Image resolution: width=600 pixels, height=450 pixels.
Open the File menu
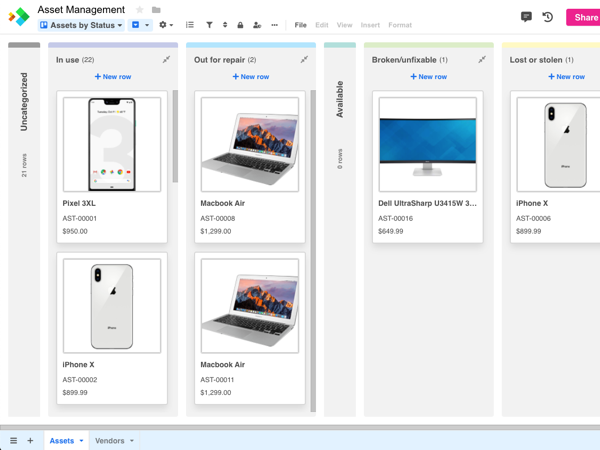[x=300, y=25]
